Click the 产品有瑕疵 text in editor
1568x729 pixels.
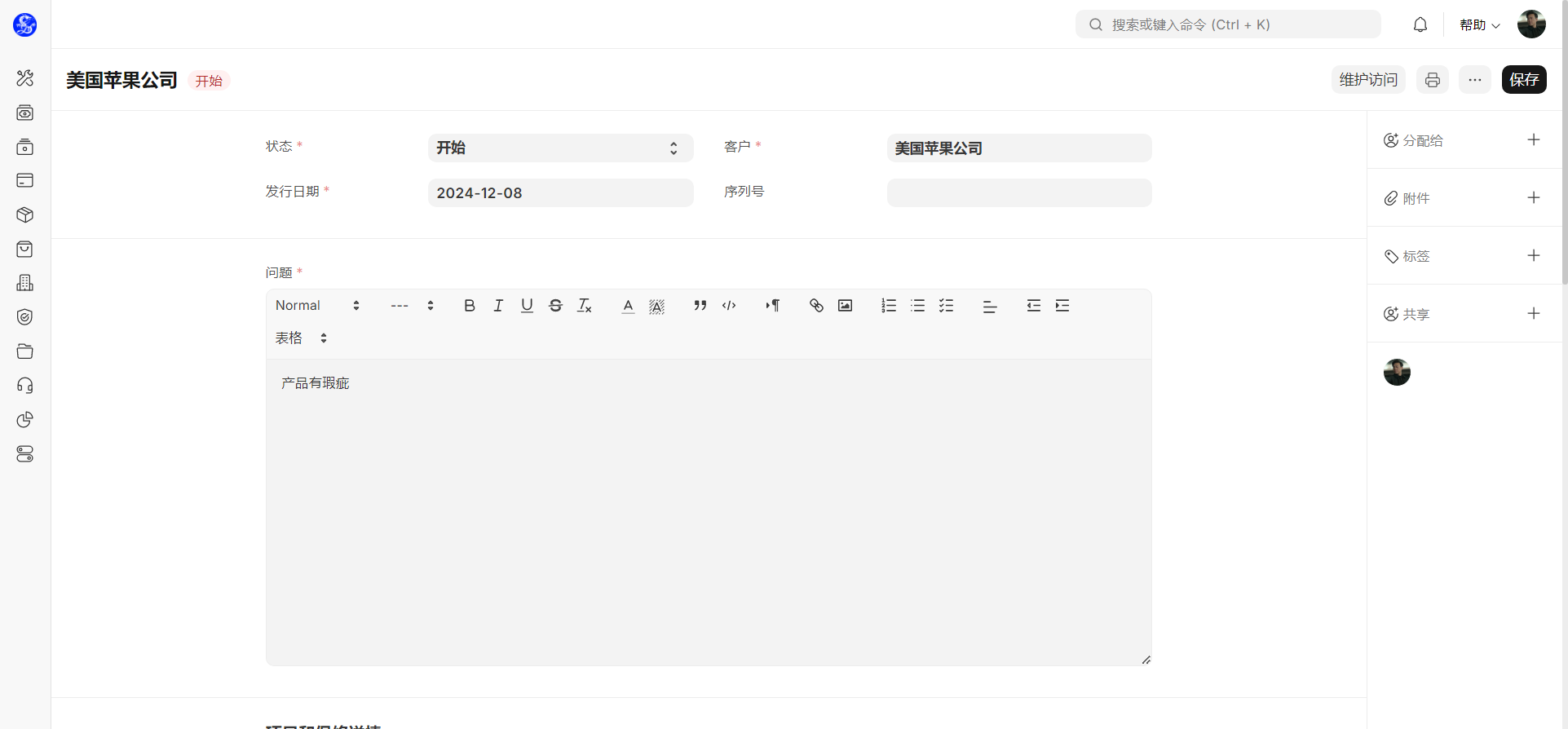click(315, 383)
